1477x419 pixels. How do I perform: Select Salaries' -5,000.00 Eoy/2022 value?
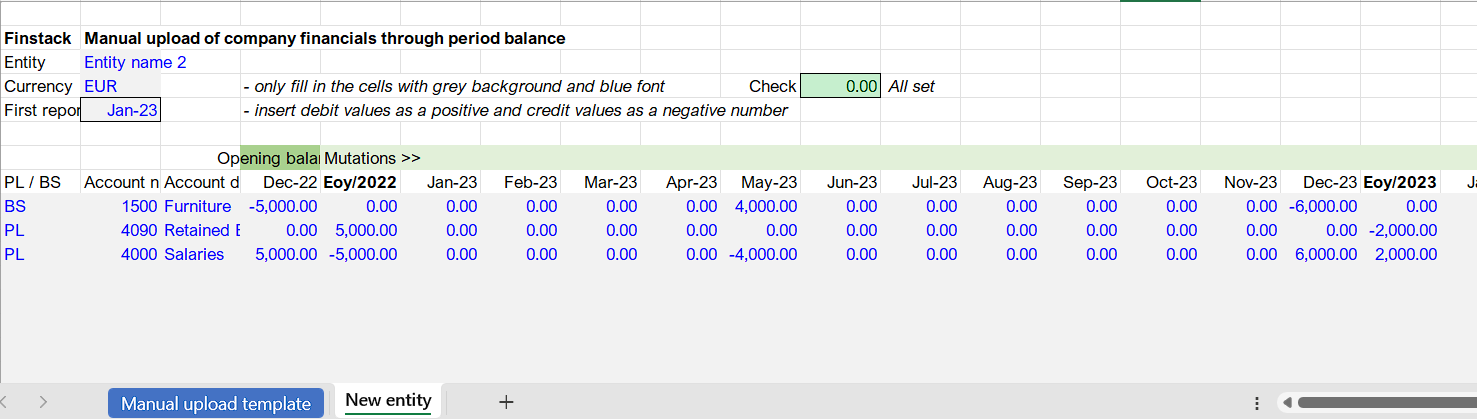[x=360, y=254]
